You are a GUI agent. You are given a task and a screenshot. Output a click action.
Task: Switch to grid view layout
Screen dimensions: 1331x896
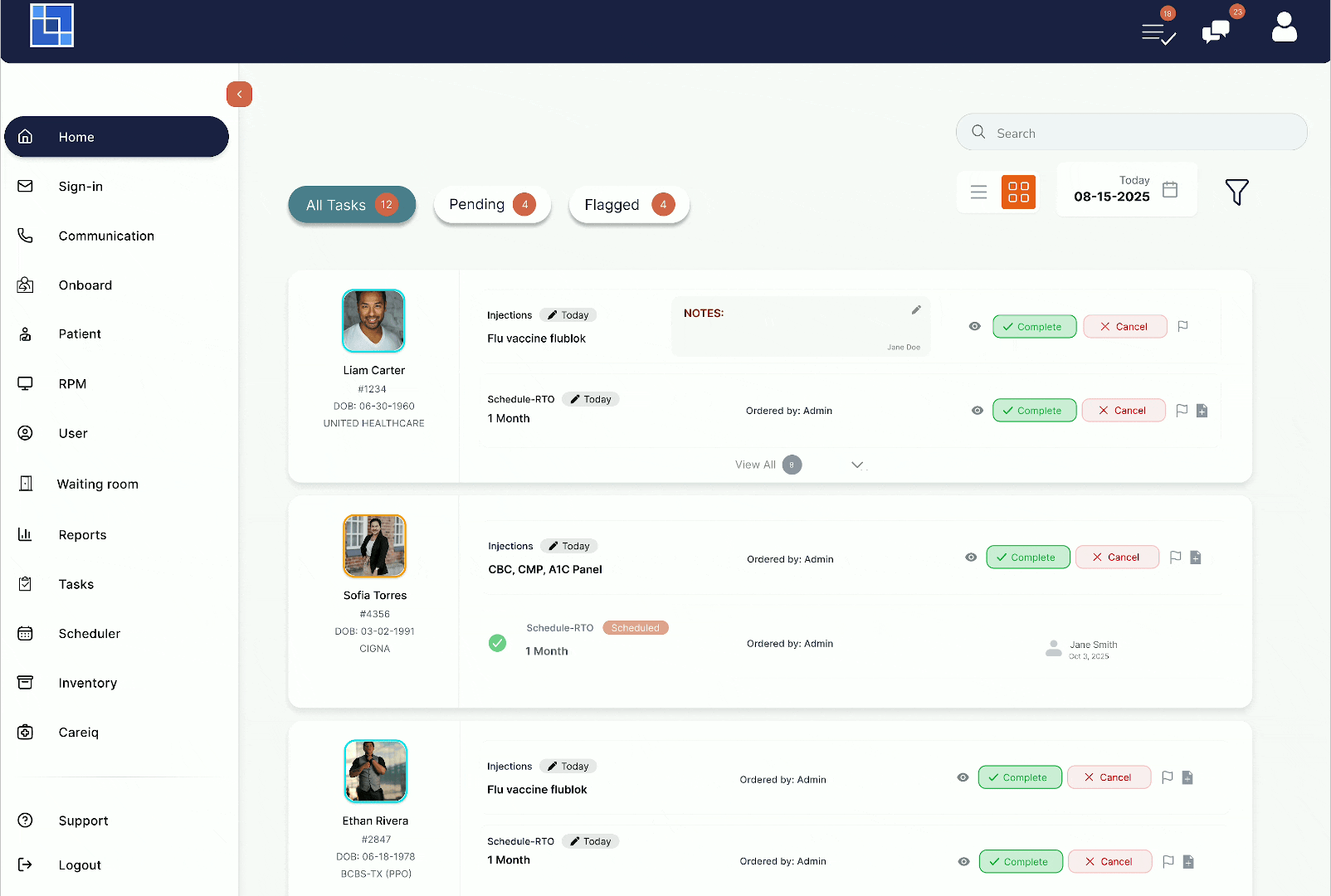(x=1019, y=192)
